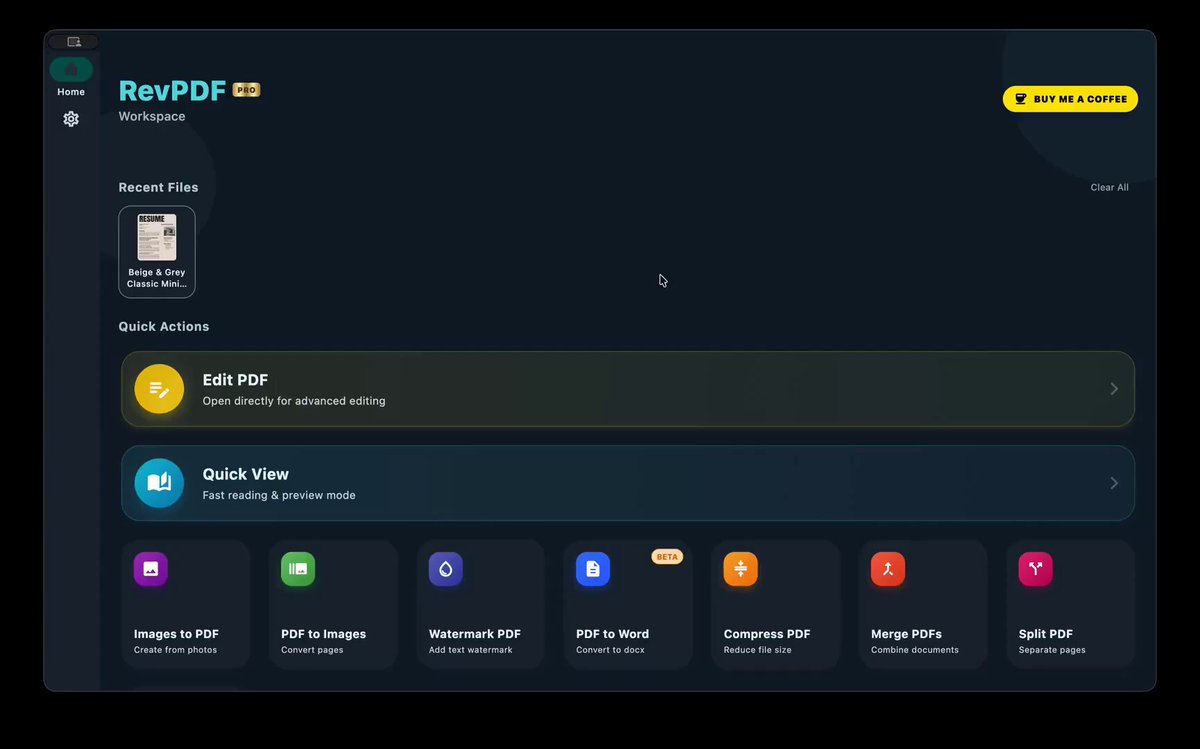Select the PDF to Word document icon
Viewport: 1200px width, 749px height.
click(x=593, y=569)
